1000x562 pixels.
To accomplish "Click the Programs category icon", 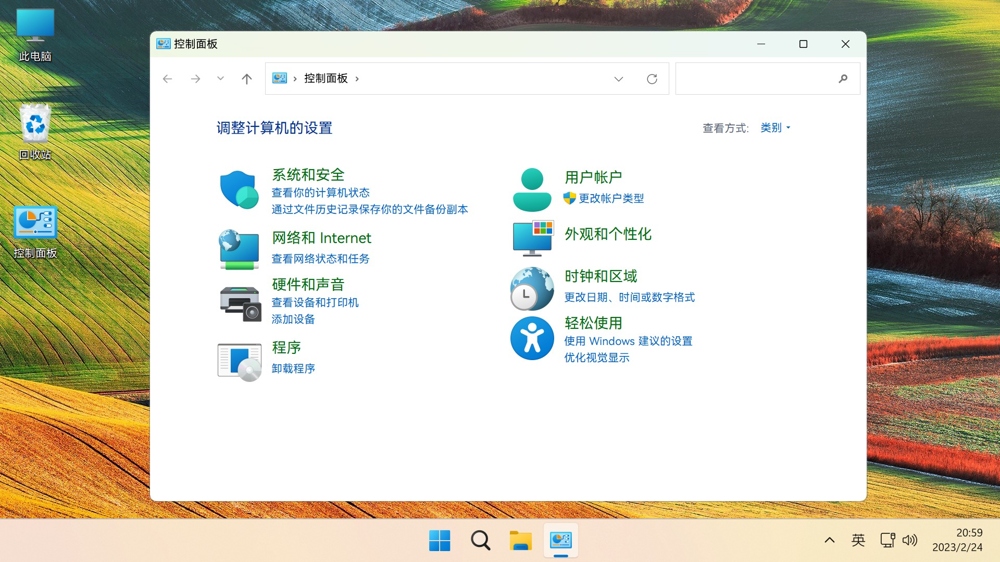I will [x=239, y=361].
